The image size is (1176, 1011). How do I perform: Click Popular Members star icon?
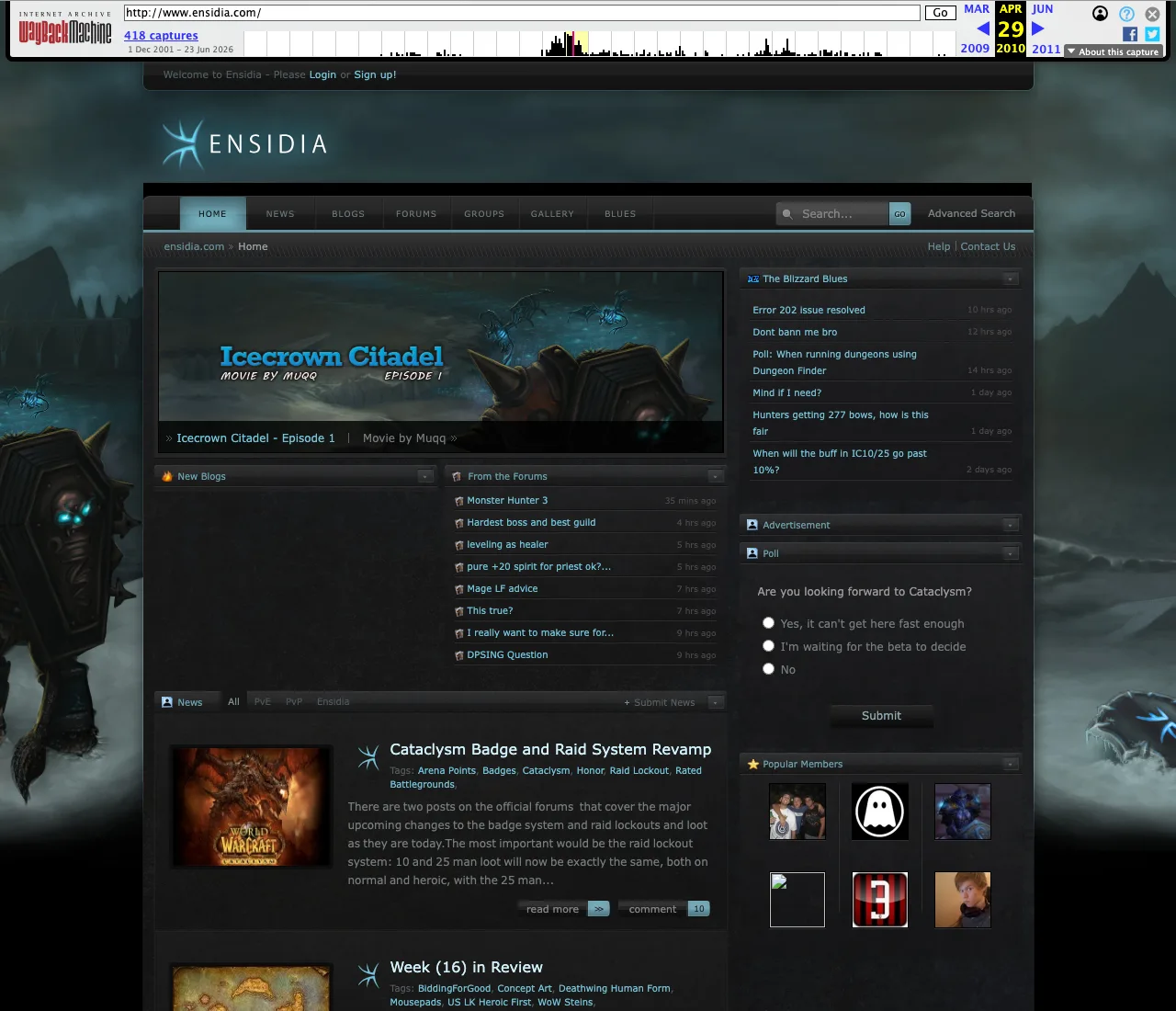[x=753, y=764]
